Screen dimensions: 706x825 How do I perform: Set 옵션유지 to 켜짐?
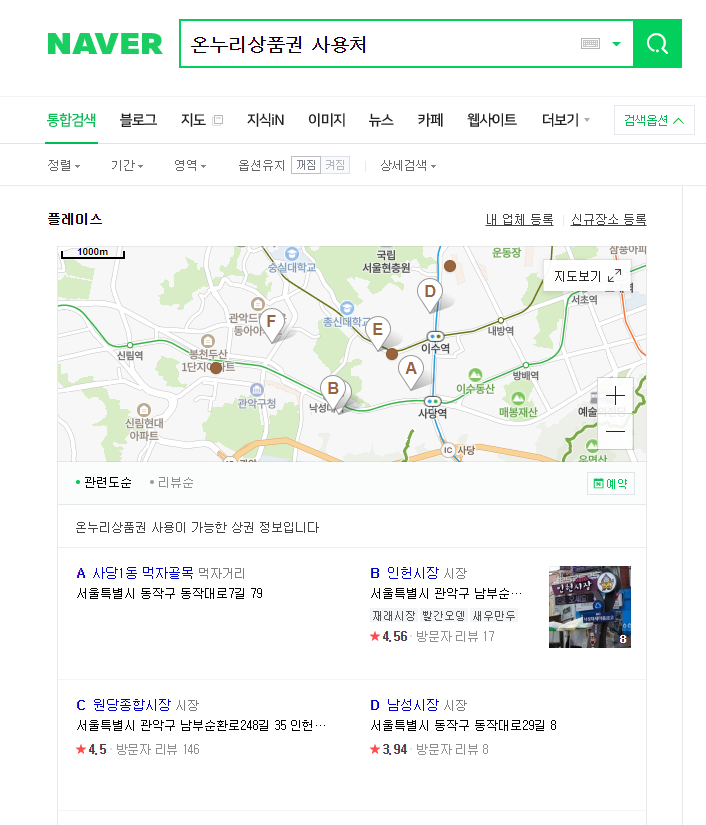(x=335, y=165)
